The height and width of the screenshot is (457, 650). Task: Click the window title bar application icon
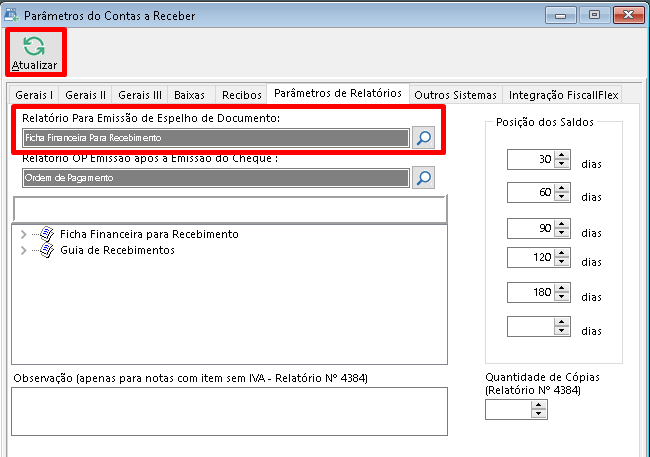(x=11, y=15)
